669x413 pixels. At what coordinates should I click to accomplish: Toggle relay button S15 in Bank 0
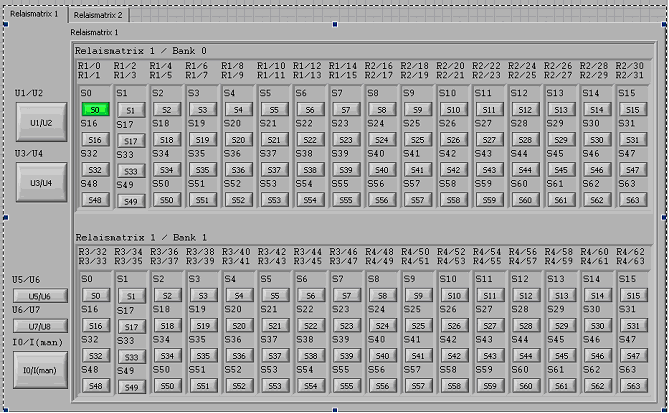click(633, 110)
